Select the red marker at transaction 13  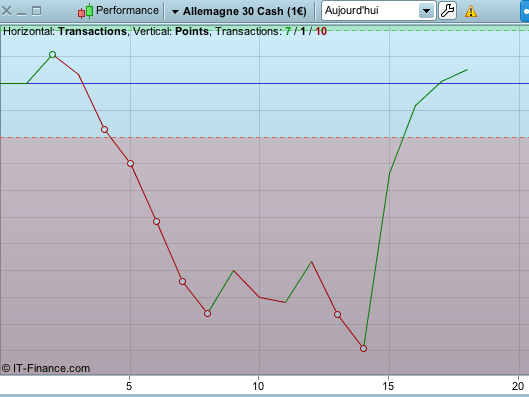point(337,315)
